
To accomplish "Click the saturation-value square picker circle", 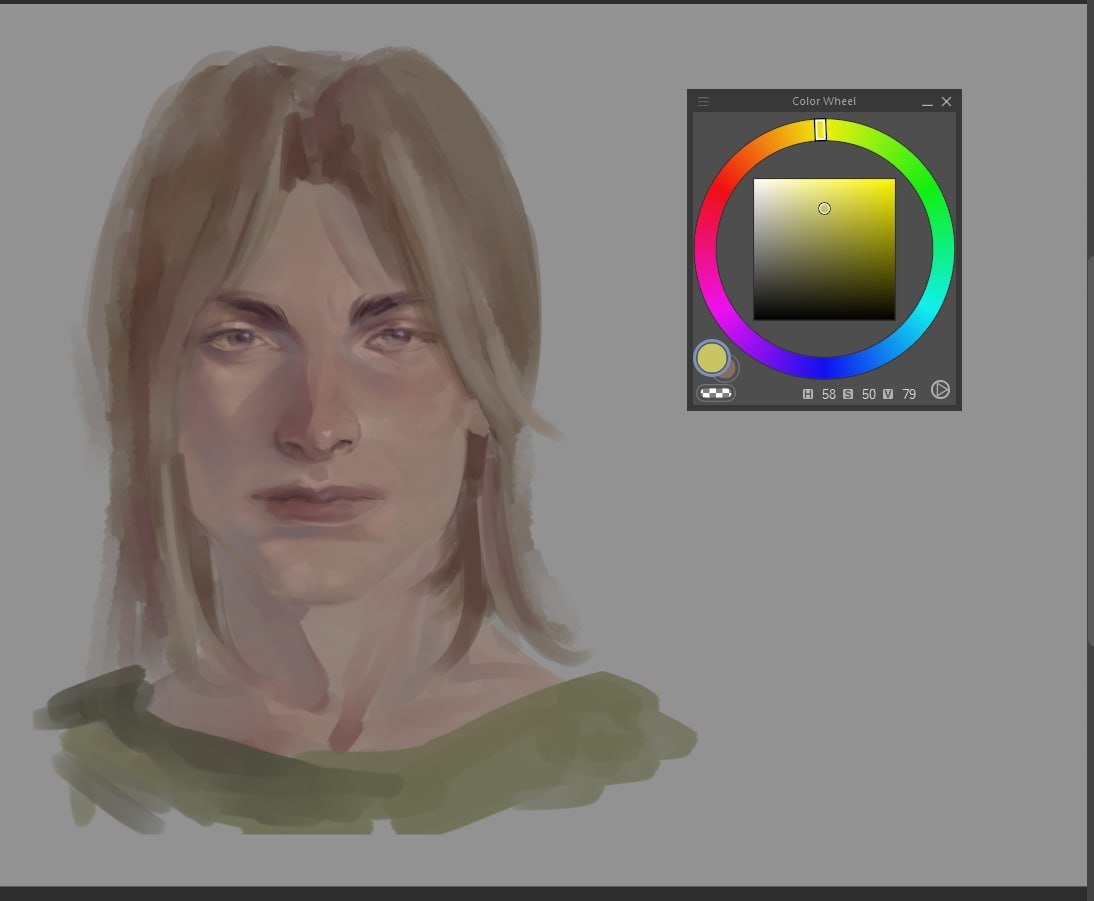I will tap(824, 209).
